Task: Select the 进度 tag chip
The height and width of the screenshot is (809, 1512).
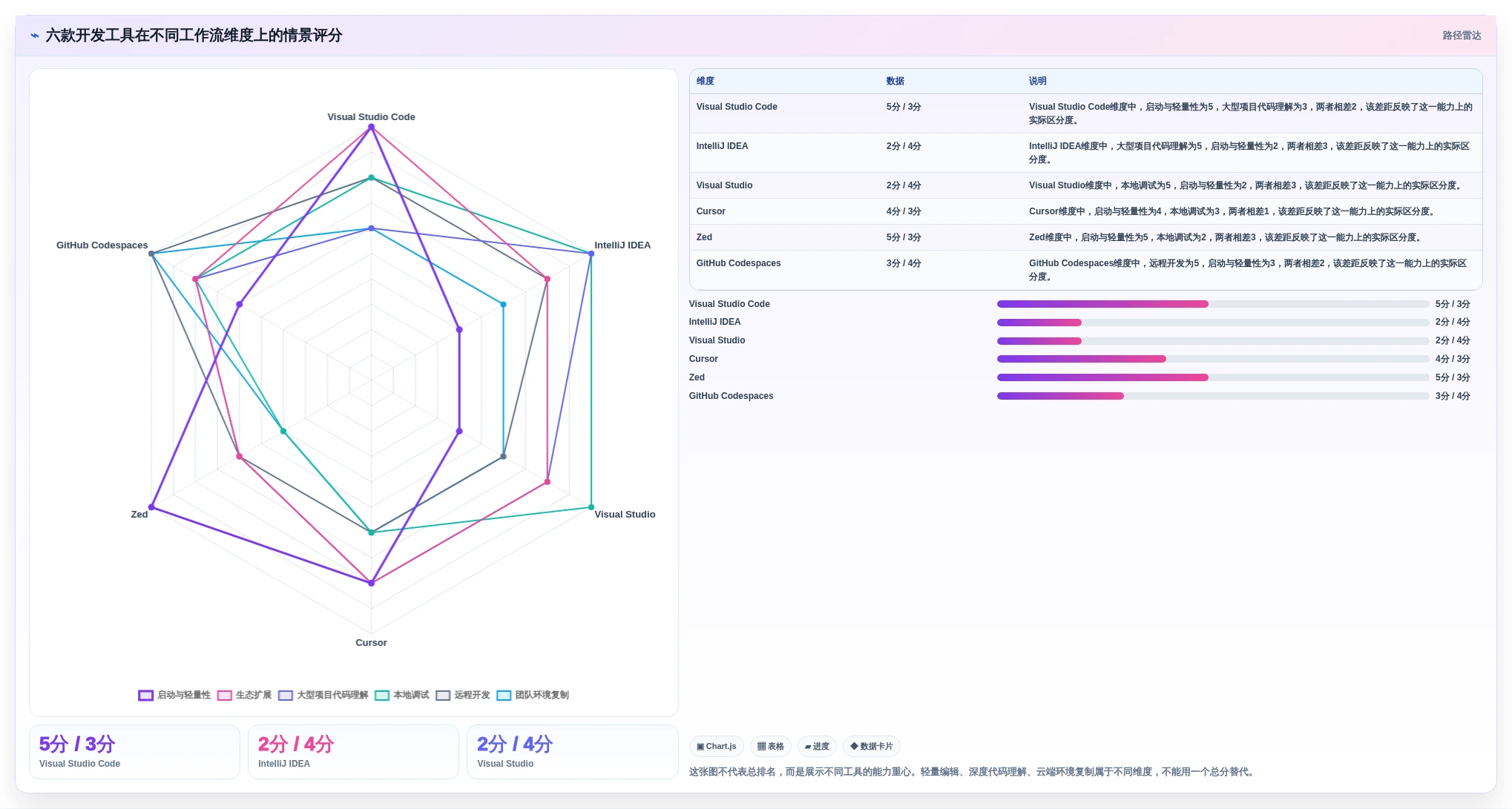Action: coord(817,747)
